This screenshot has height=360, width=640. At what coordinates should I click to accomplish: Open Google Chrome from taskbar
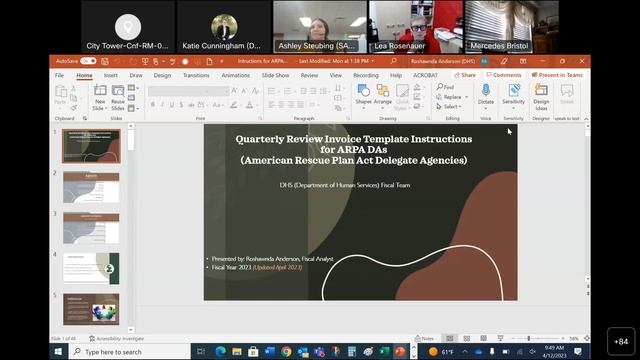[x=286, y=351]
